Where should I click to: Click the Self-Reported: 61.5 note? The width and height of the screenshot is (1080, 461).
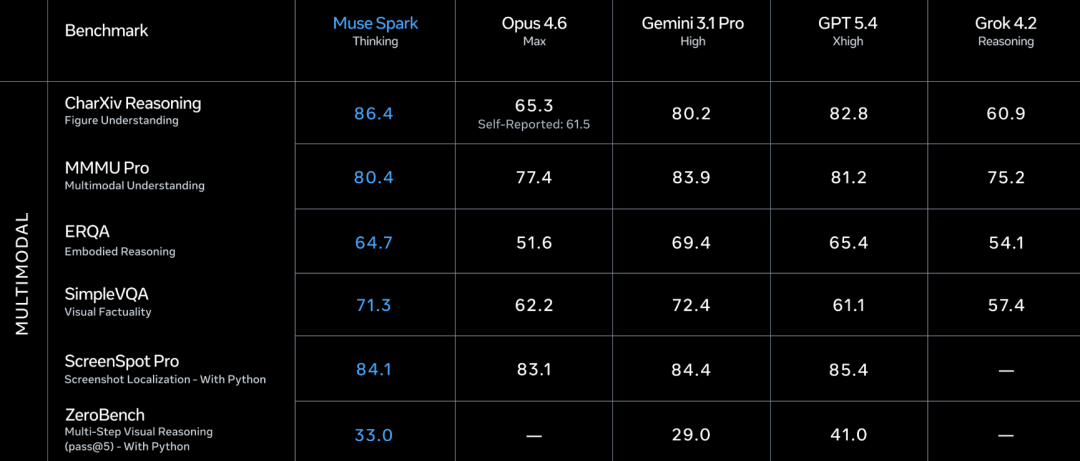point(534,126)
